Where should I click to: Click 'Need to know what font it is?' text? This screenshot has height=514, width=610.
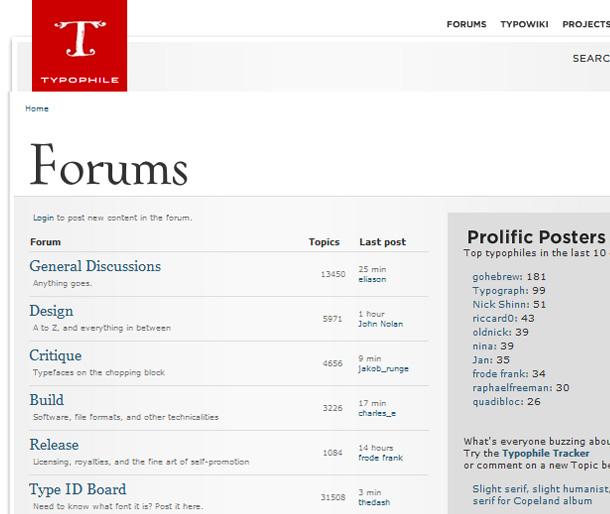pos(118,506)
